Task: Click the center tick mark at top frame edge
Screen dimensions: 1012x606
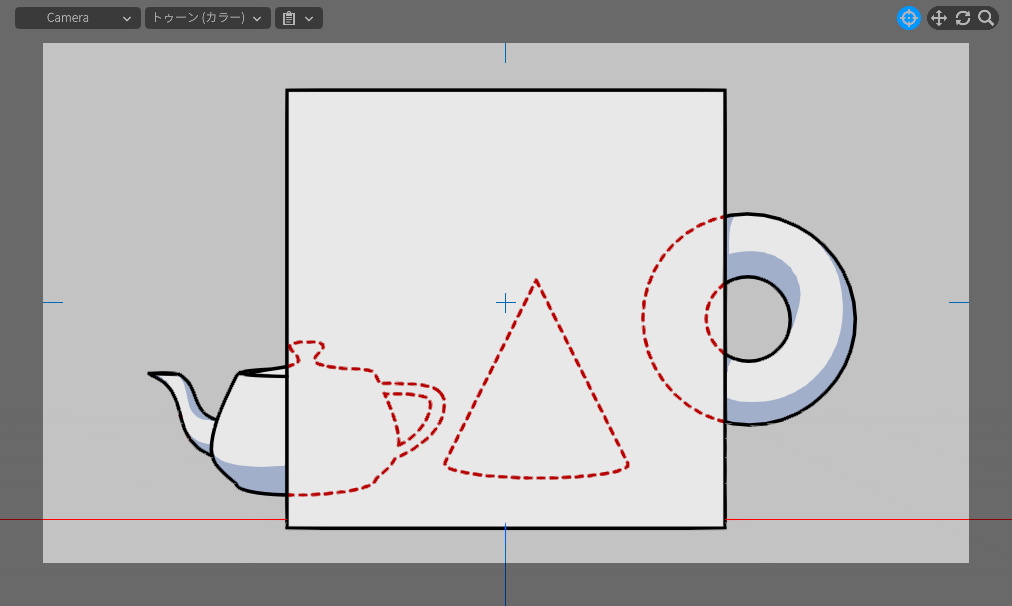Action: (505, 52)
